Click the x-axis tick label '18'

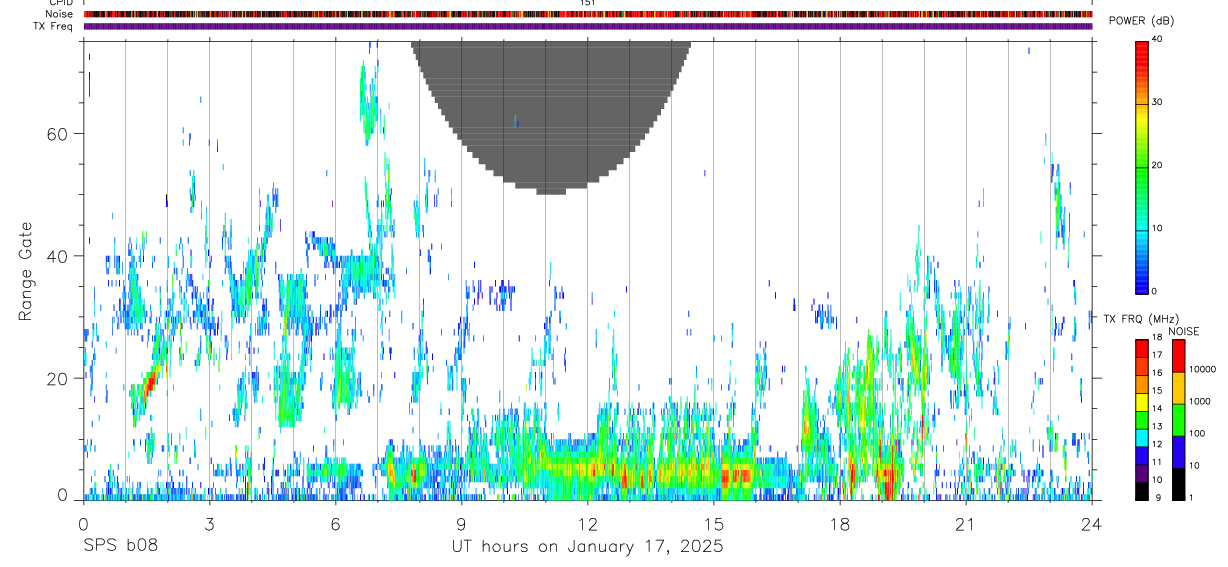coord(839,525)
